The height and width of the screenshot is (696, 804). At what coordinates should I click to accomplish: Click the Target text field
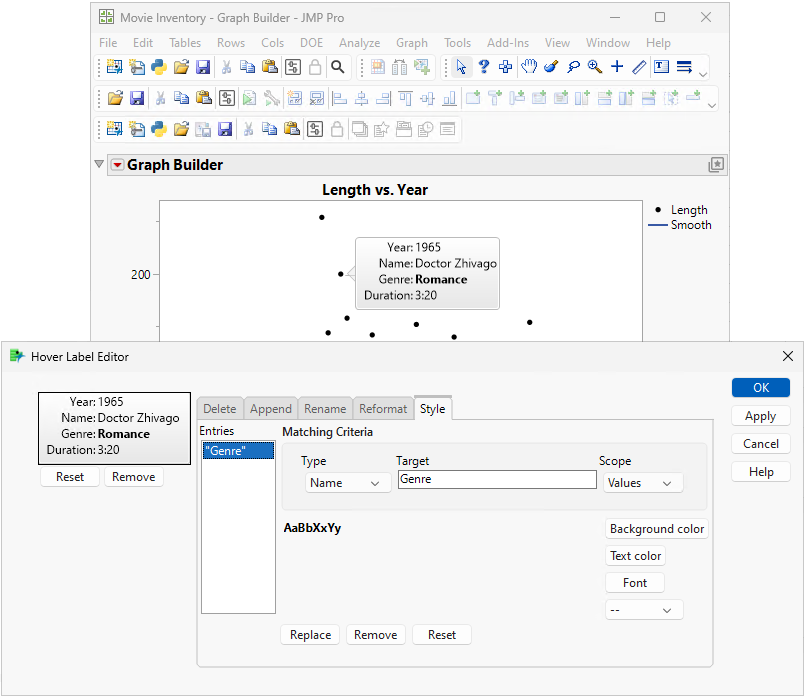point(497,480)
